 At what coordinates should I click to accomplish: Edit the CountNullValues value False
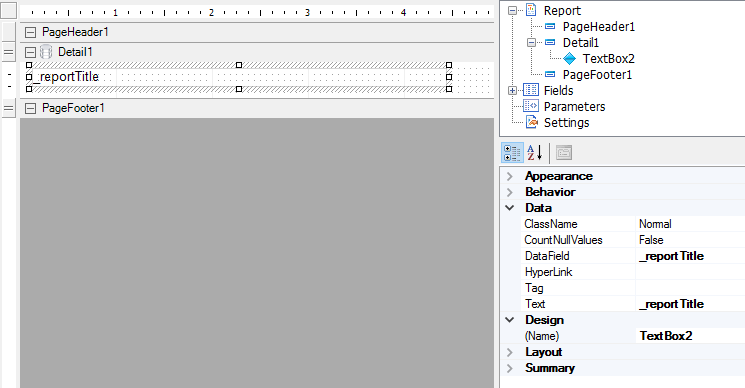pyautogui.click(x=690, y=240)
